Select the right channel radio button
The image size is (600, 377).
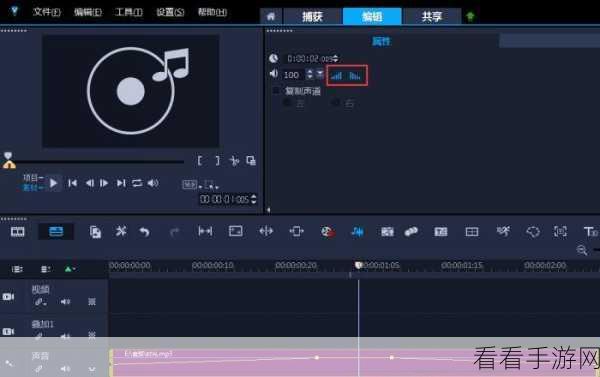(x=335, y=103)
